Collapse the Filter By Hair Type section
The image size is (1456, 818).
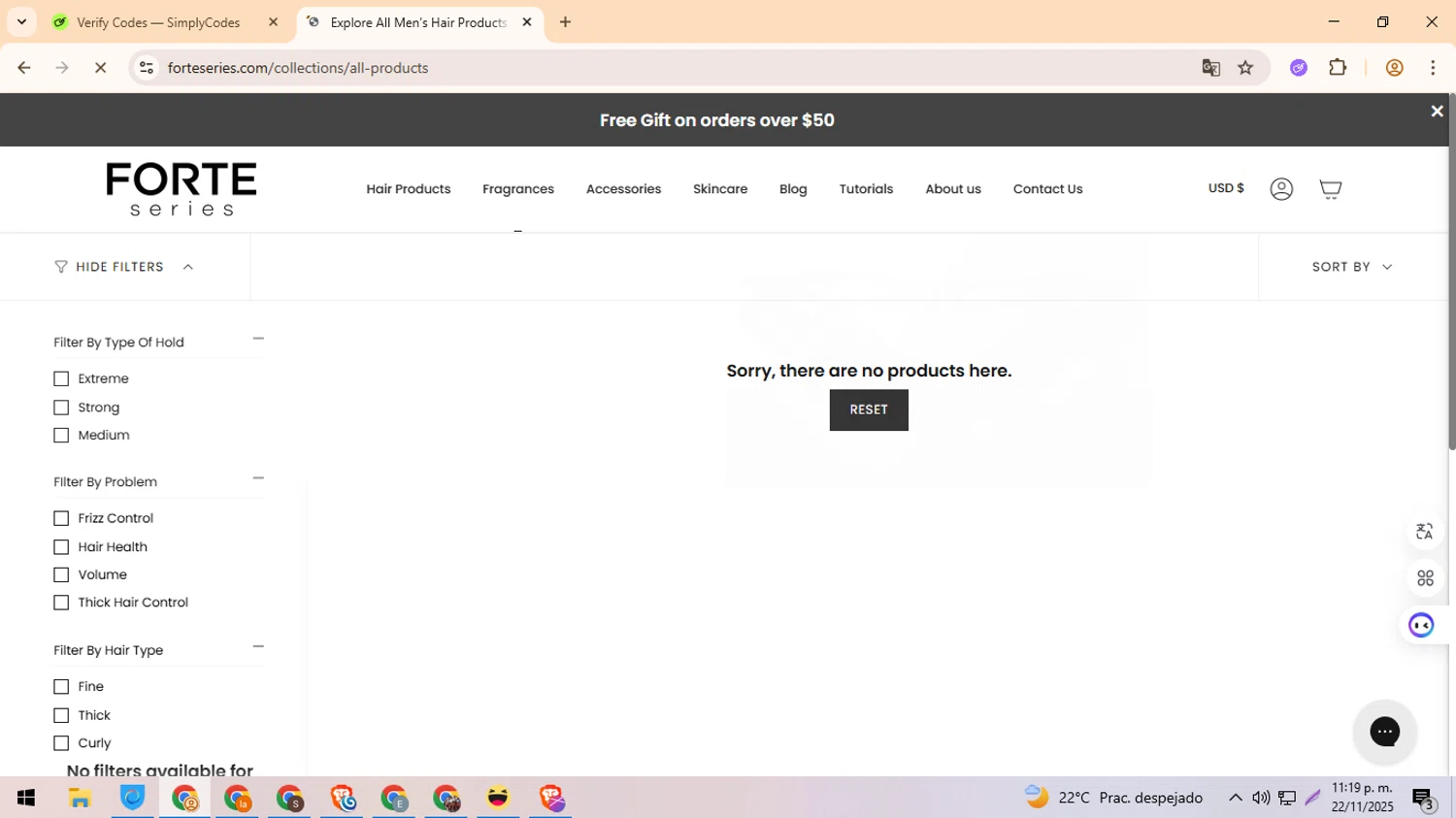pos(258,646)
